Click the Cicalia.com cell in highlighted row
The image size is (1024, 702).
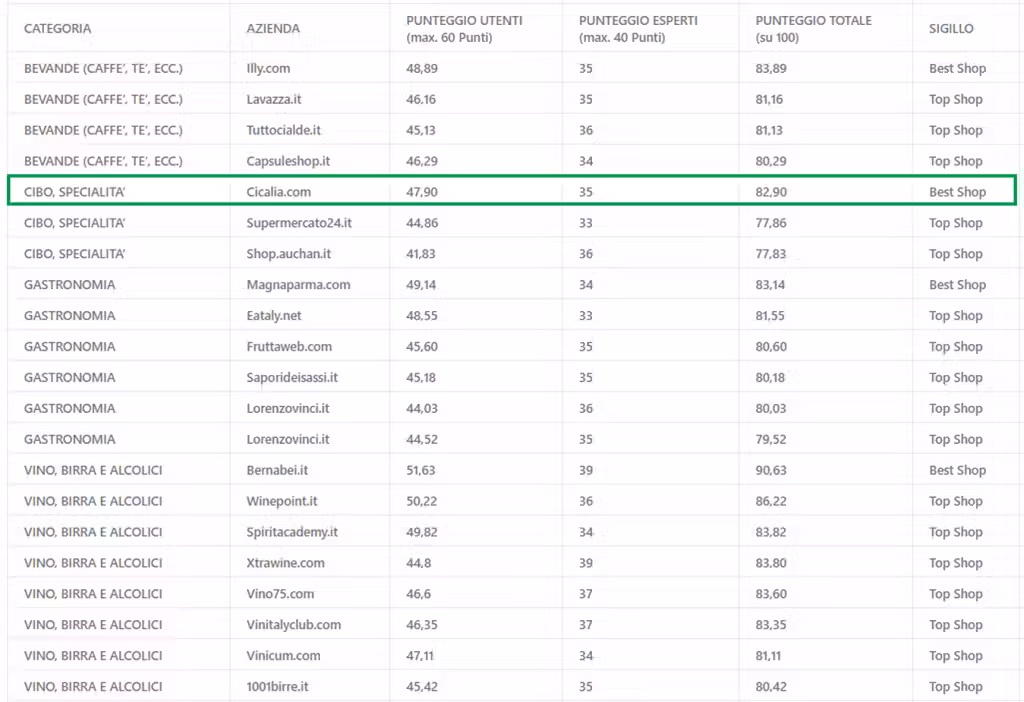pyautogui.click(x=278, y=192)
